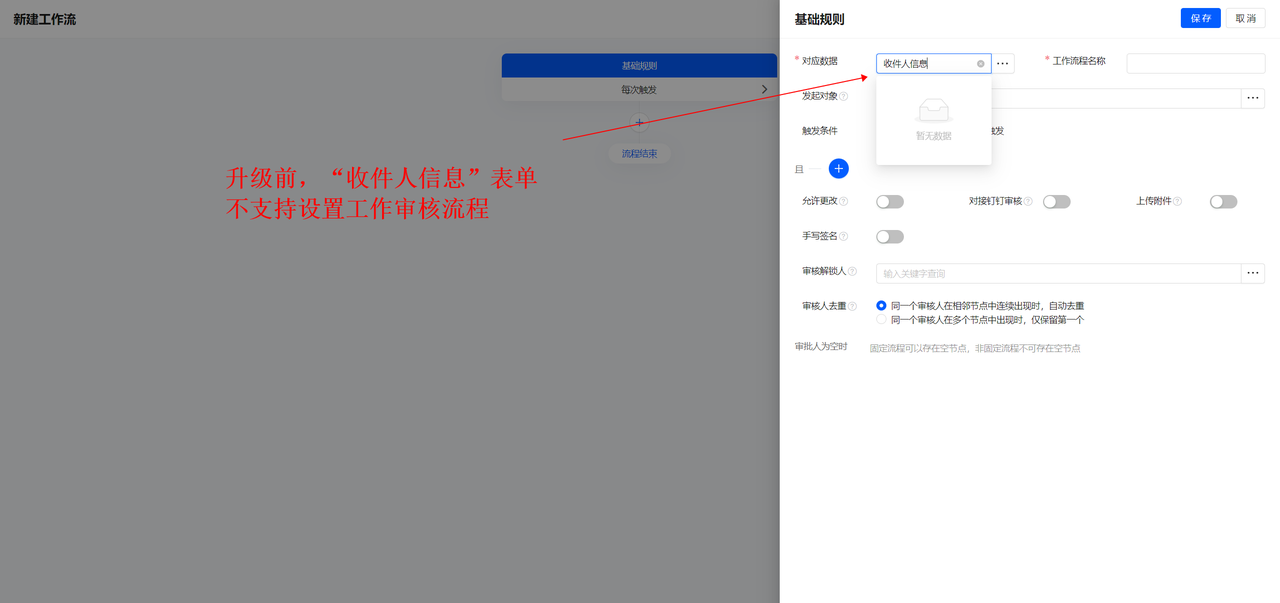Click the 取消 button

[x=1245, y=18]
